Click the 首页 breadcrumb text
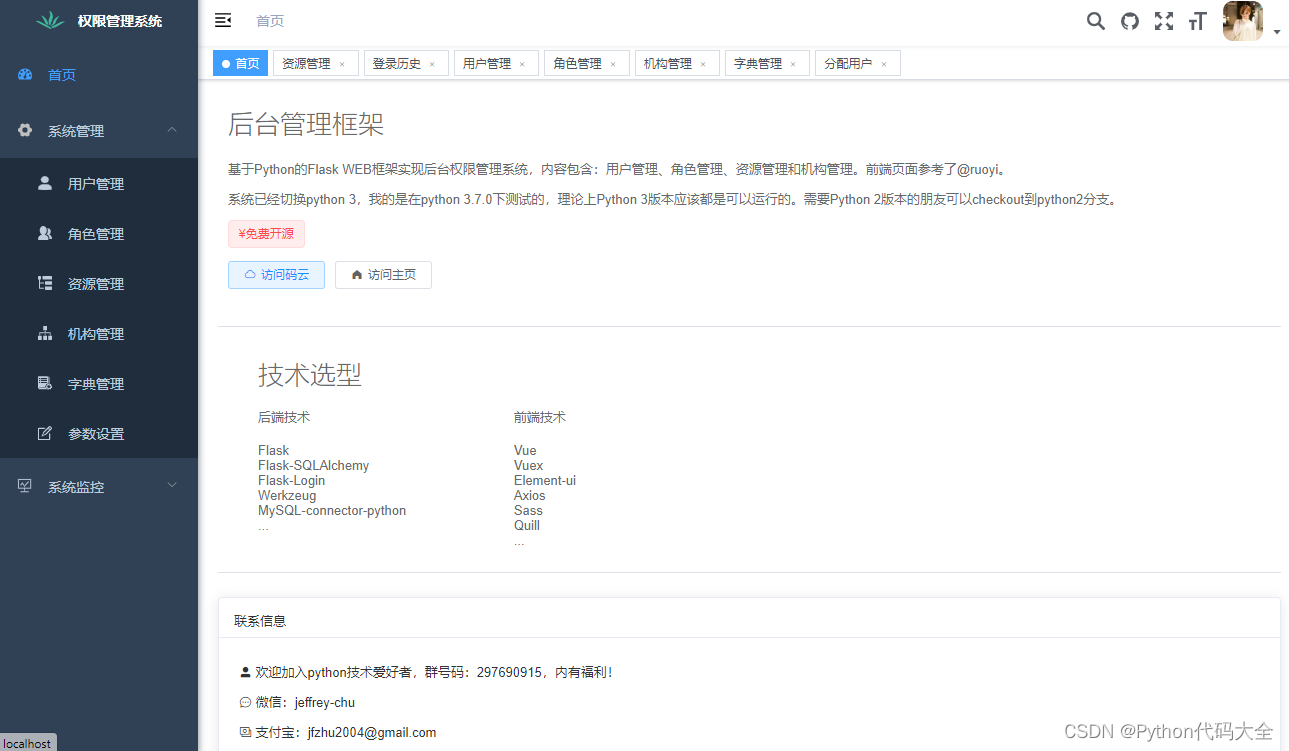Screen dimensions: 1289x751 coord(270,21)
